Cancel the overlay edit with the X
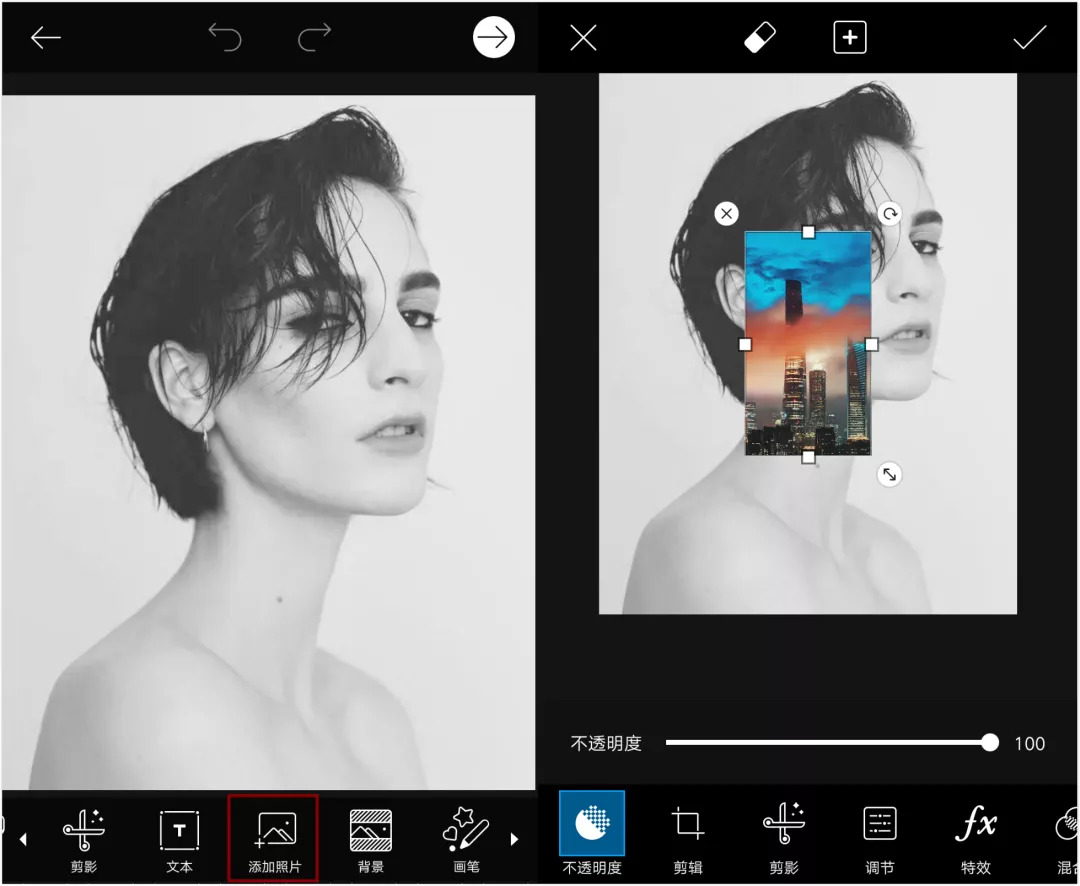The width and height of the screenshot is (1080, 886). click(583, 38)
